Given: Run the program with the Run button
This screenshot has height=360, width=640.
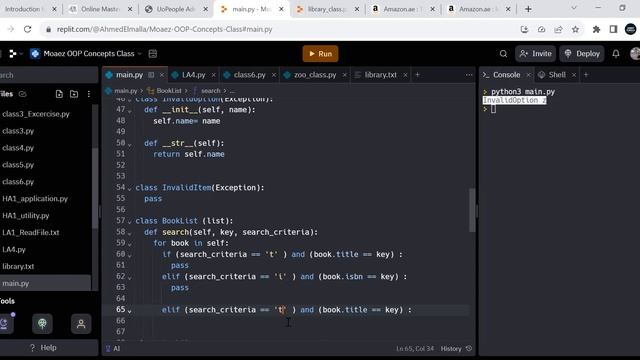Looking at the screenshot, I should (320, 54).
